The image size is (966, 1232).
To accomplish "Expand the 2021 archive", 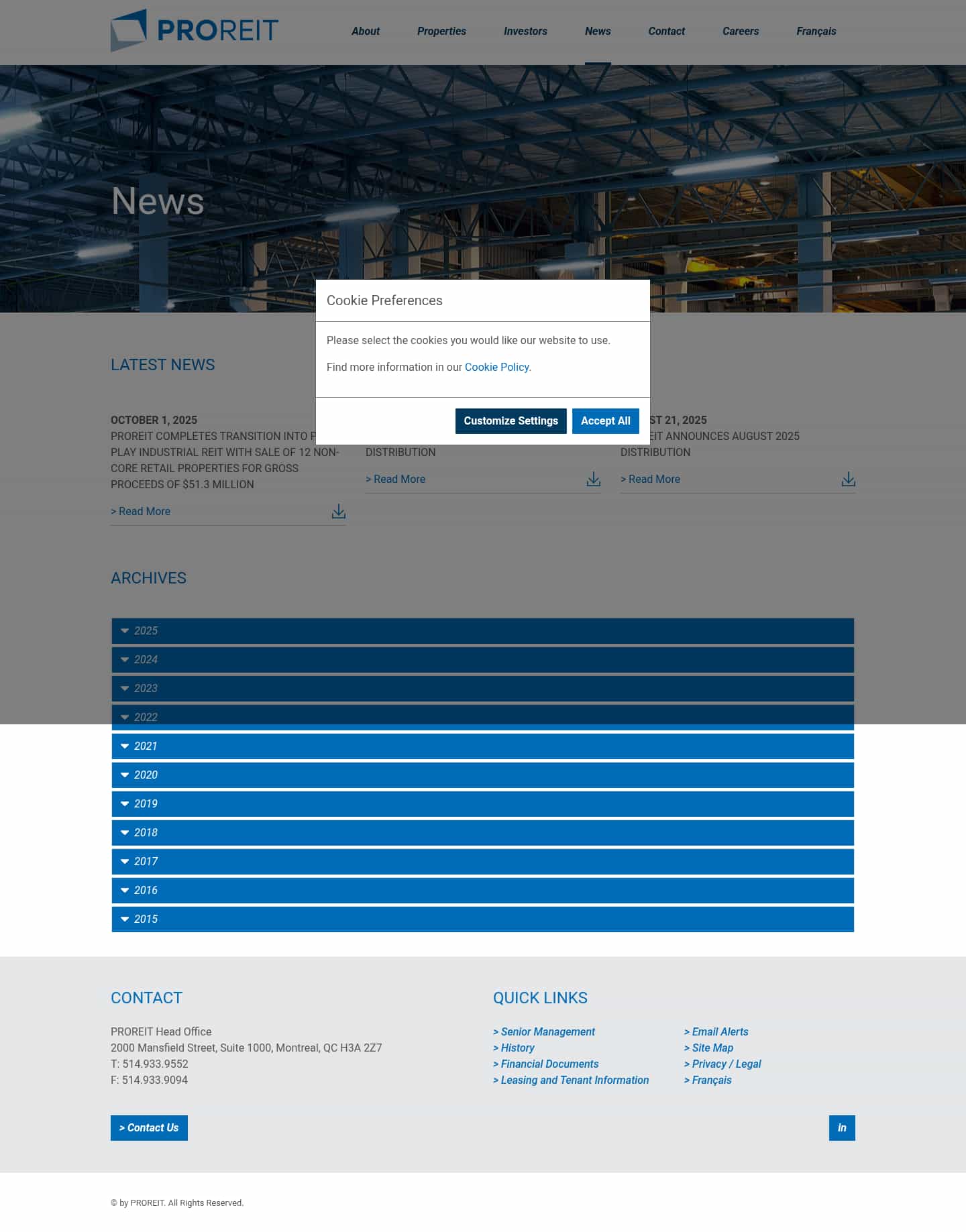I will click(483, 746).
